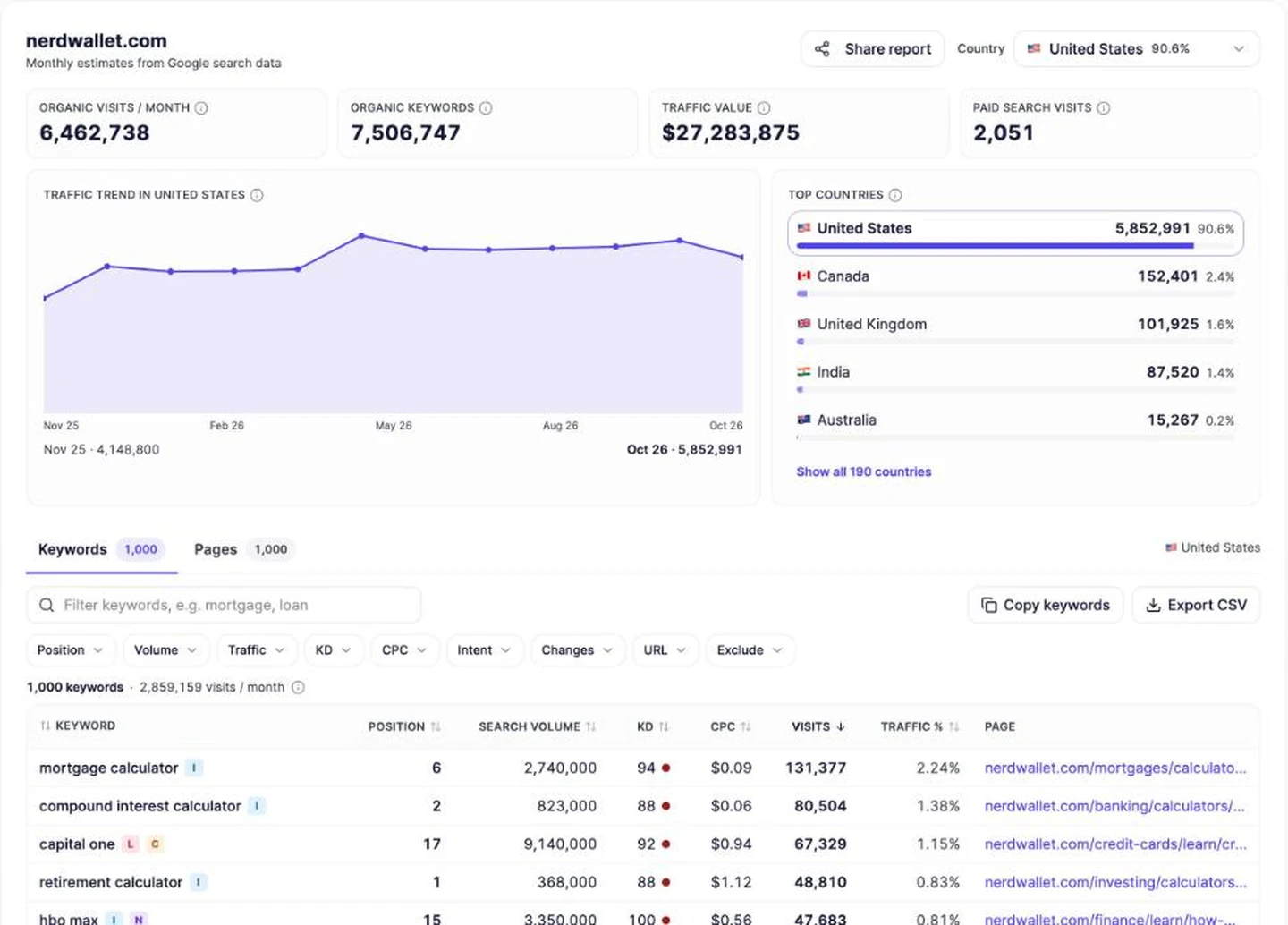
Task: Click the Copy keywords button
Action: (1045, 605)
